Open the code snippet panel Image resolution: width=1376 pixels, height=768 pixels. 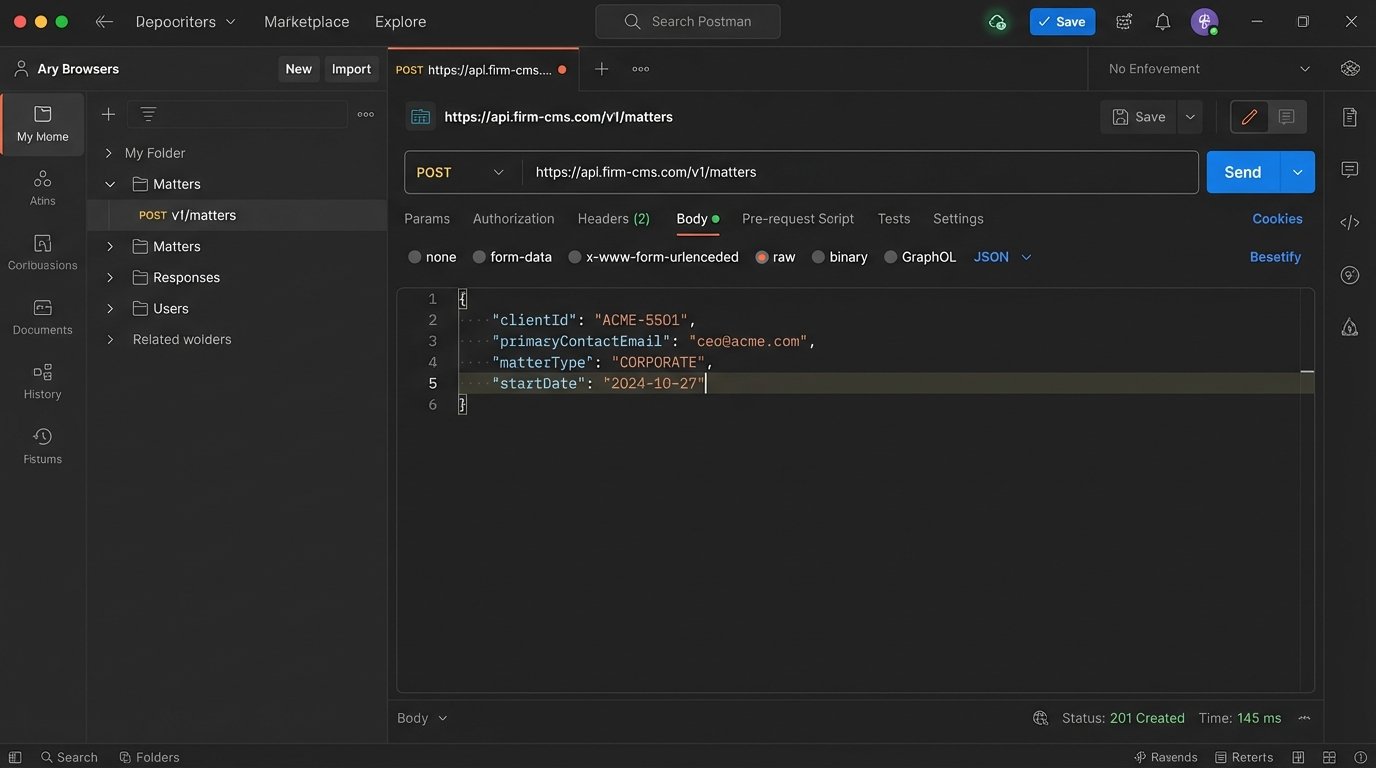point(1350,222)
